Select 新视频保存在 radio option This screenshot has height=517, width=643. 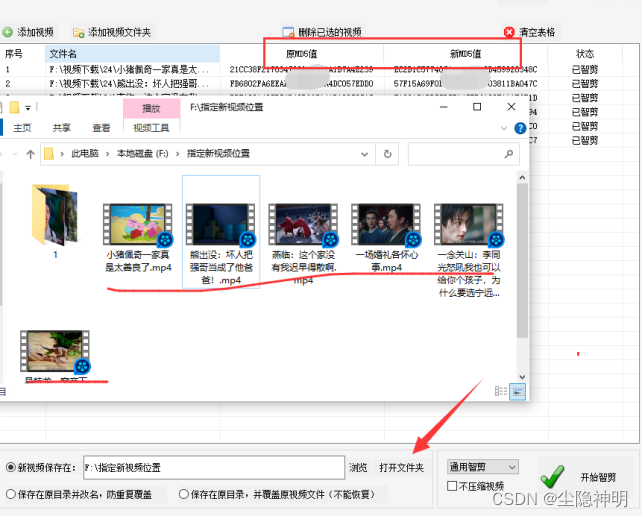click(x=11, y=467)
